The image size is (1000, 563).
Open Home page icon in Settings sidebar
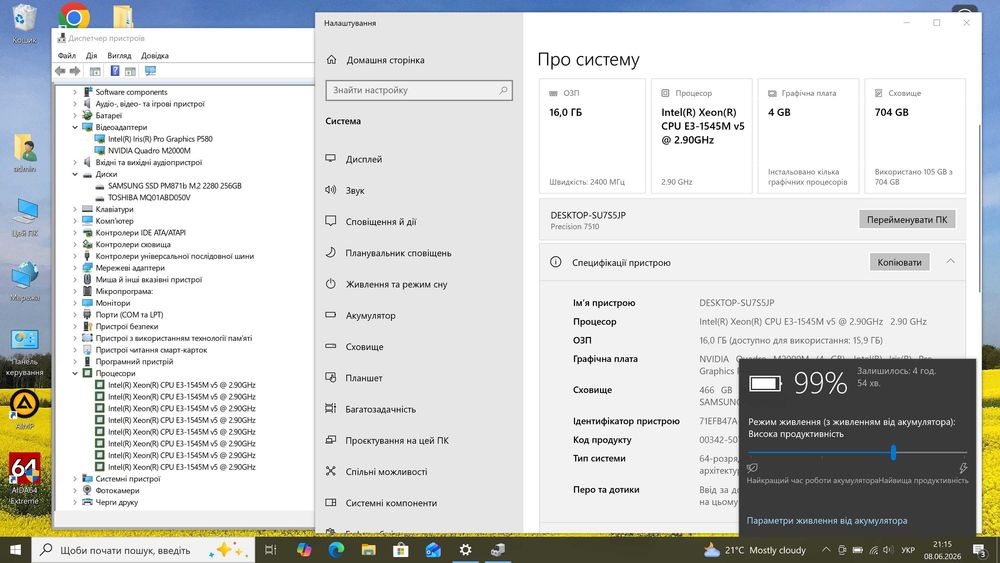click(331, 60)
